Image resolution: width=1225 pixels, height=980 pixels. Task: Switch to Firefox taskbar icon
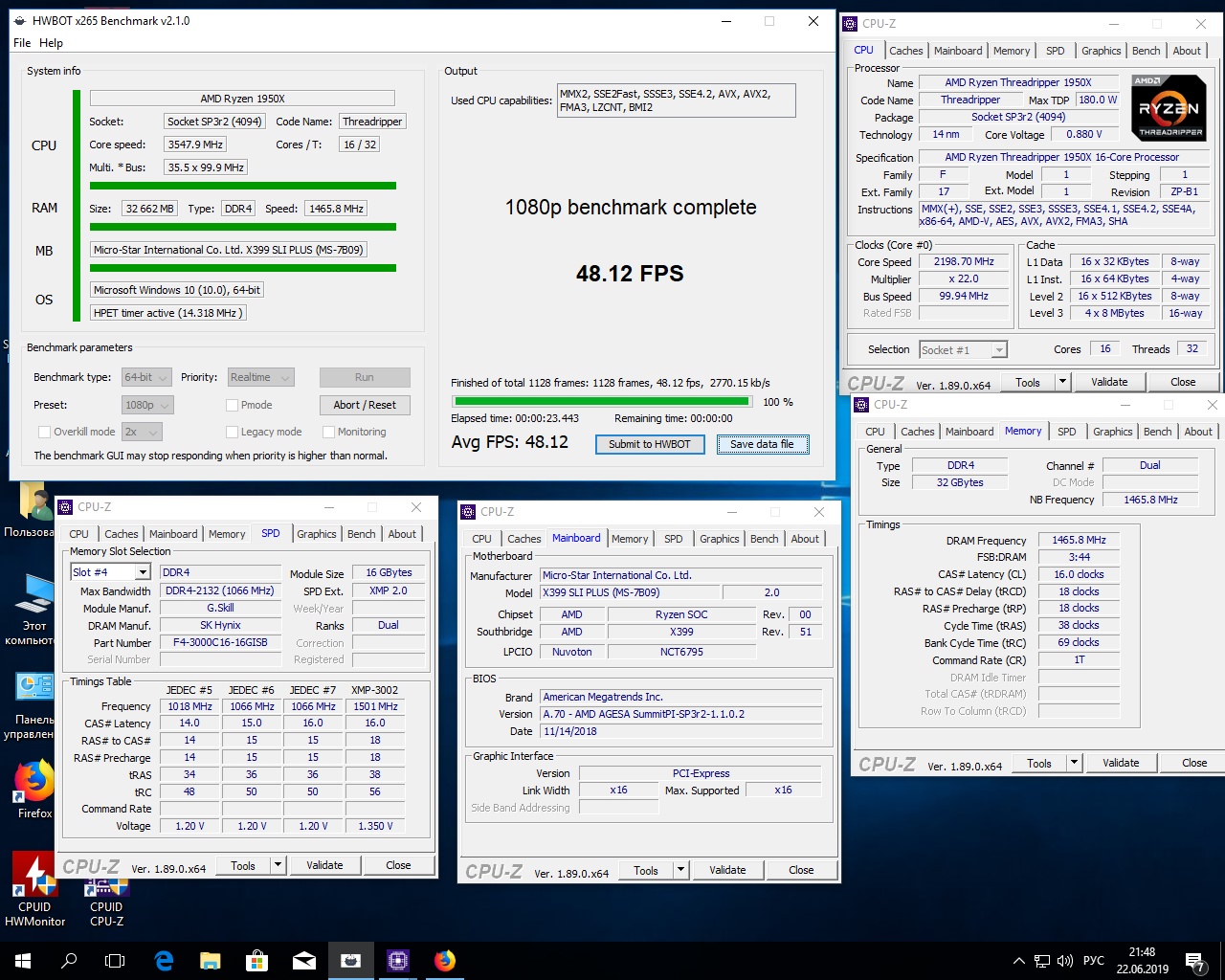click(445, 961)
